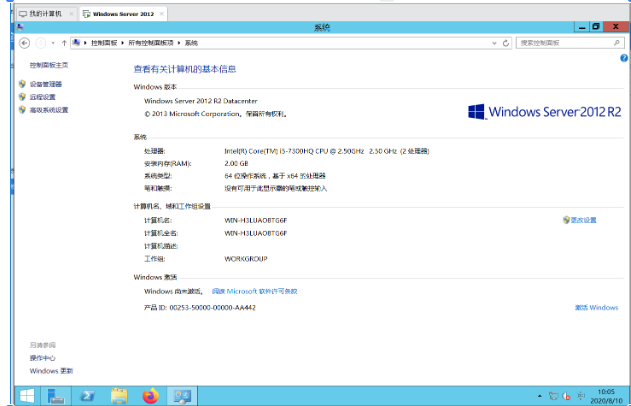Launch Firefox from the taskbar
Screen dimensions: 631x406
151,396
